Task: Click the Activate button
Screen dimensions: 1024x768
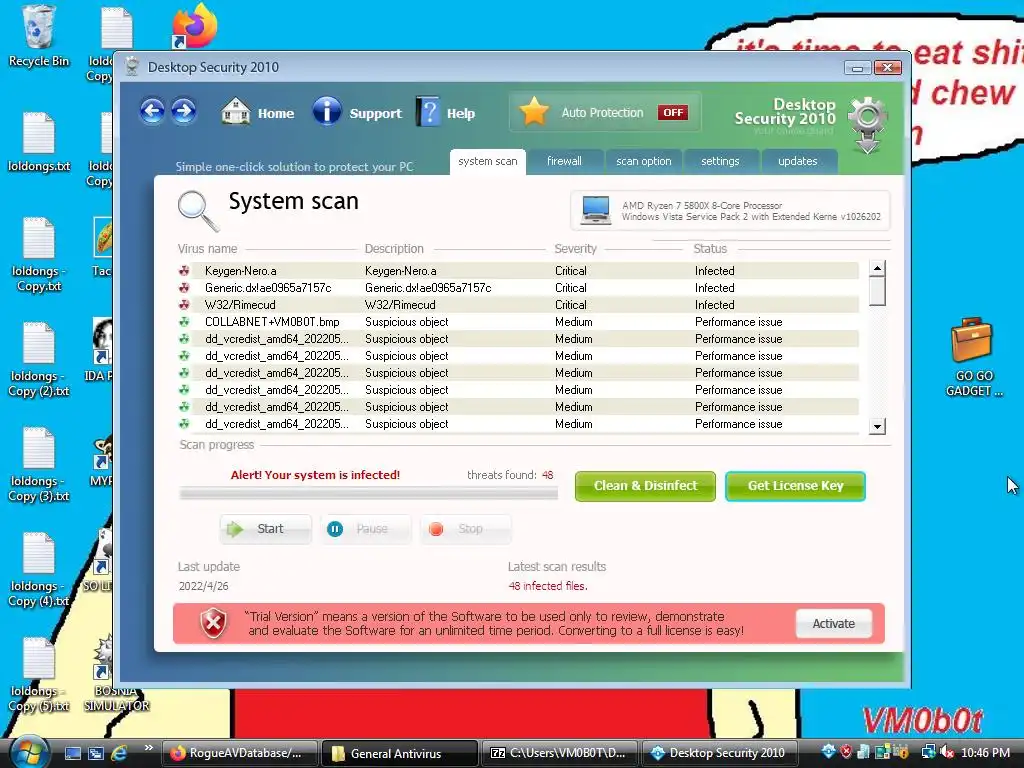Action: tap(833, 624)
